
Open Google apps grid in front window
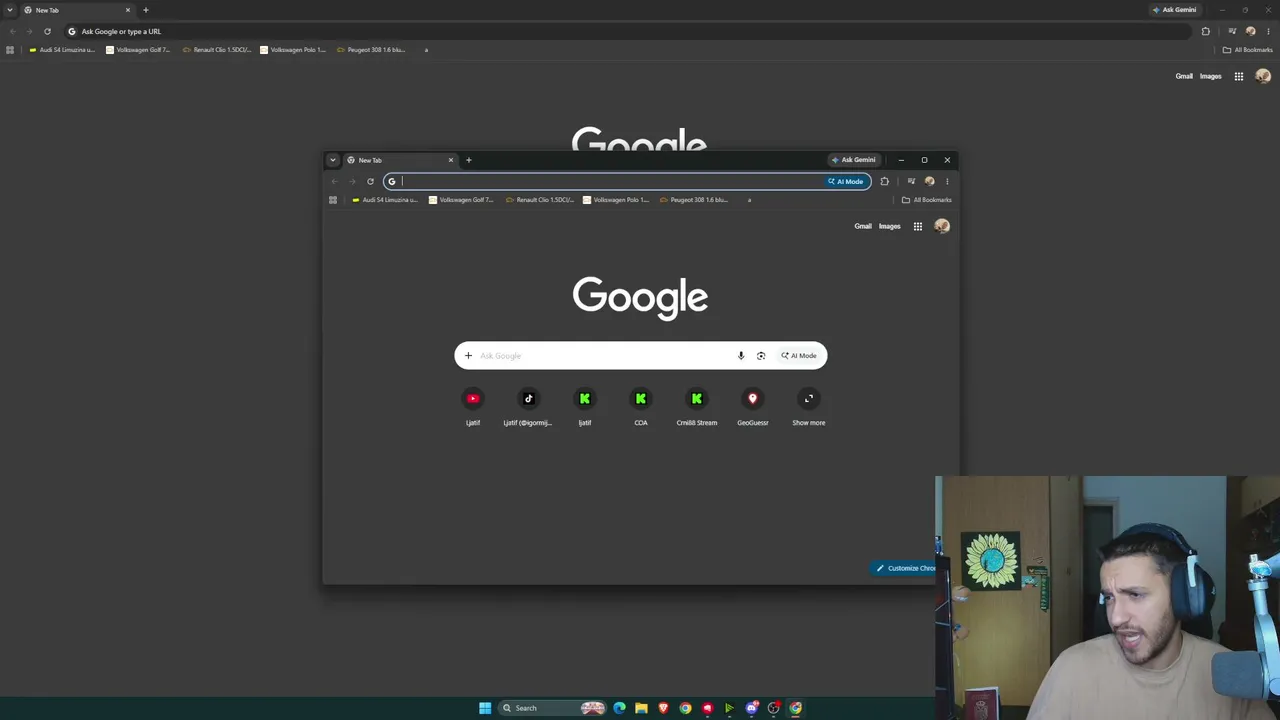pyautogui.click(x=918, y=226)
